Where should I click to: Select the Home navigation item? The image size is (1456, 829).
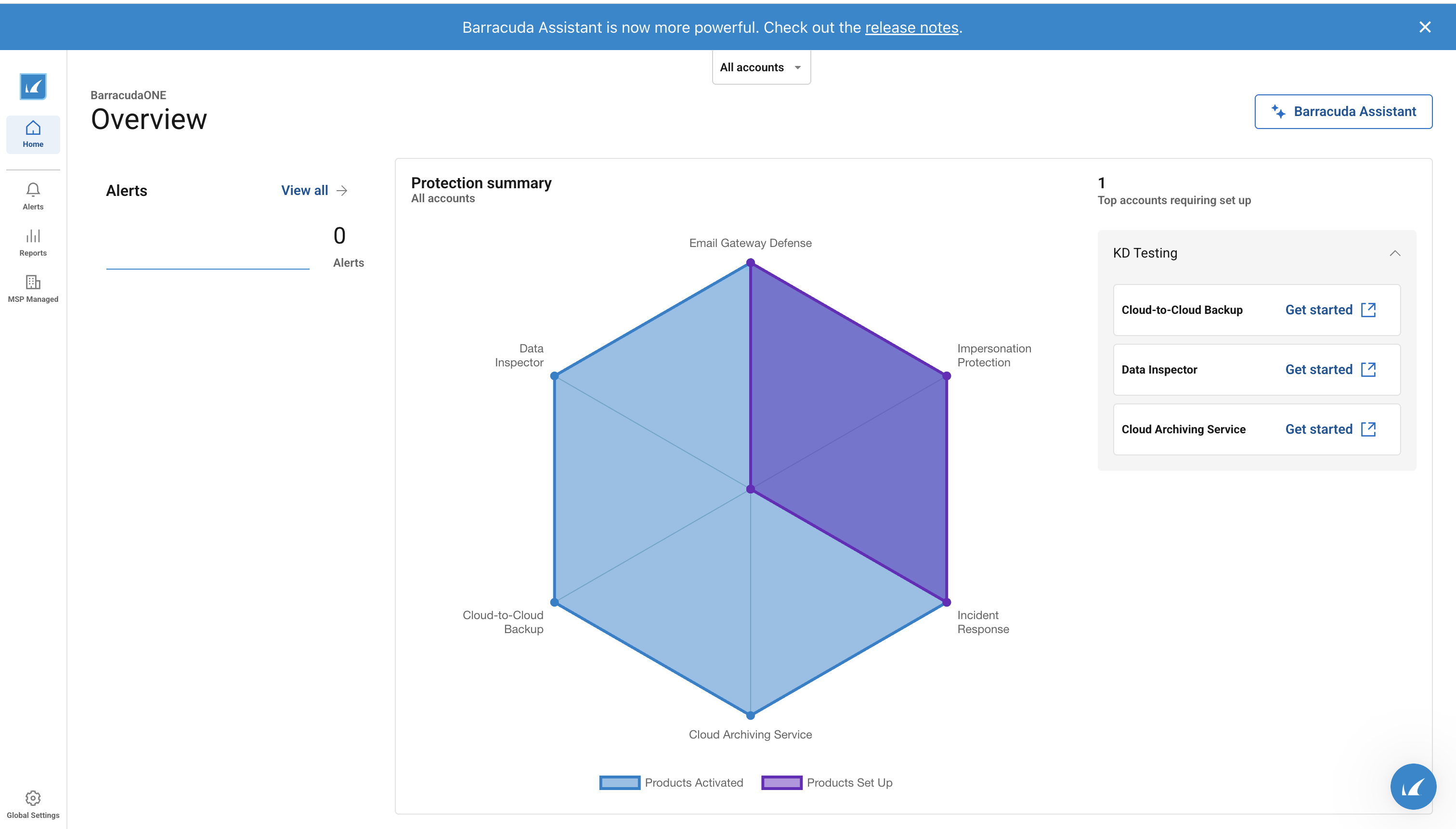[x=33, y=134]
